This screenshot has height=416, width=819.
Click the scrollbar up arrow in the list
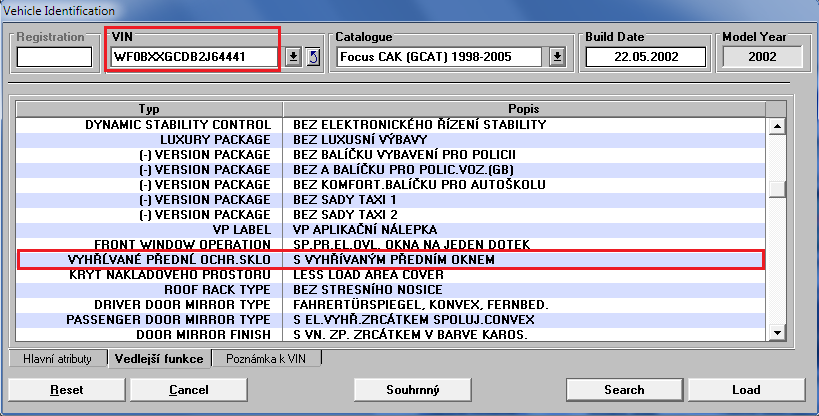click(775, 126)
